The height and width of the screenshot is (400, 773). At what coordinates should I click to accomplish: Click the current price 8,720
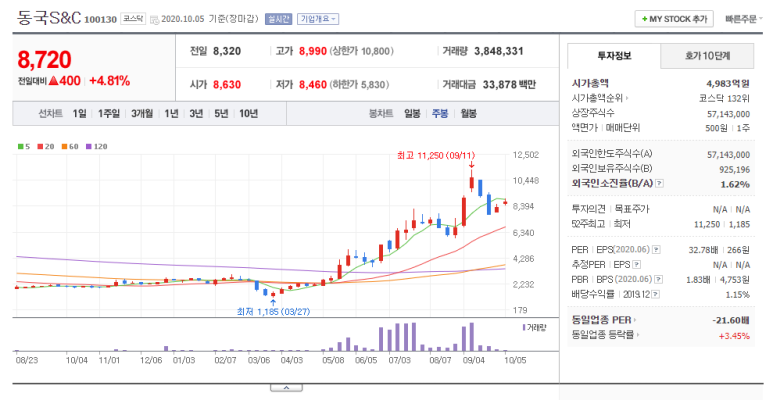(x=44, y=60)
